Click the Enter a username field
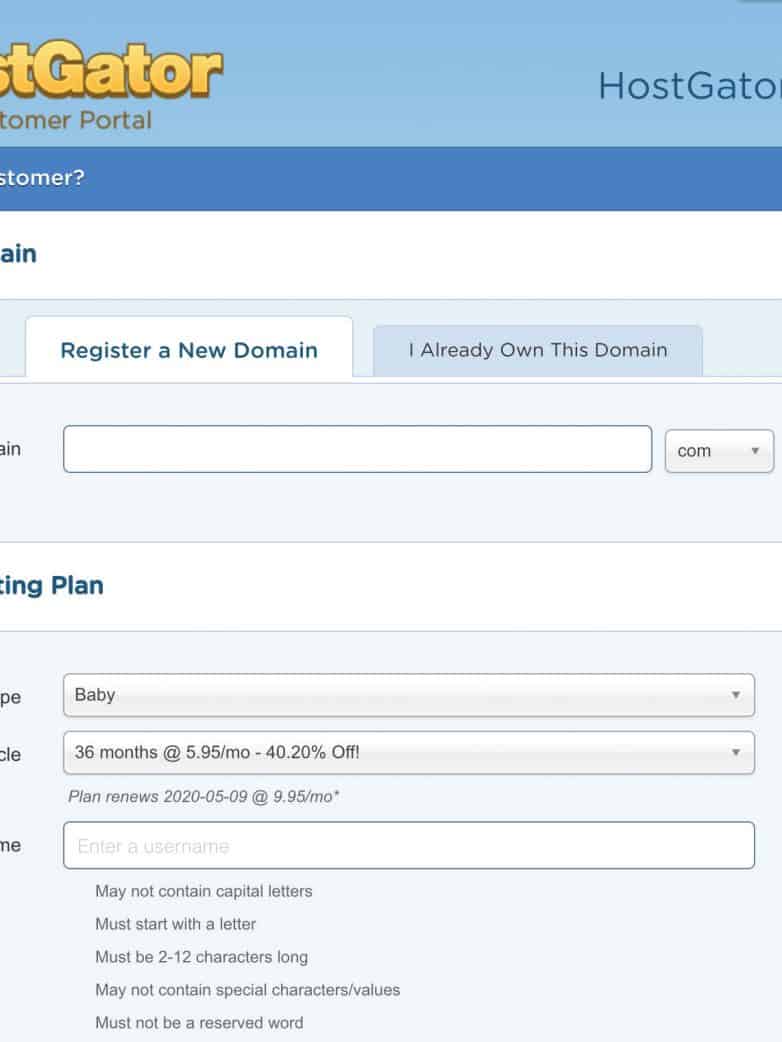 click(408, 846)
